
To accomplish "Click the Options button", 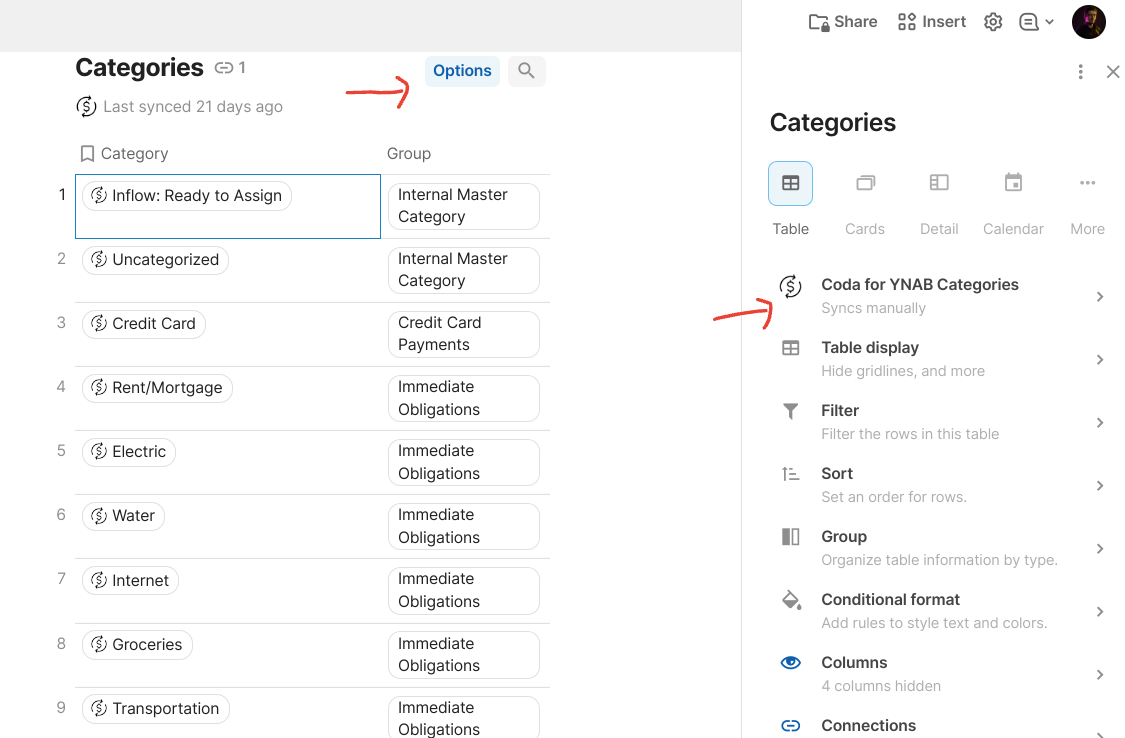I will [462, 71].
